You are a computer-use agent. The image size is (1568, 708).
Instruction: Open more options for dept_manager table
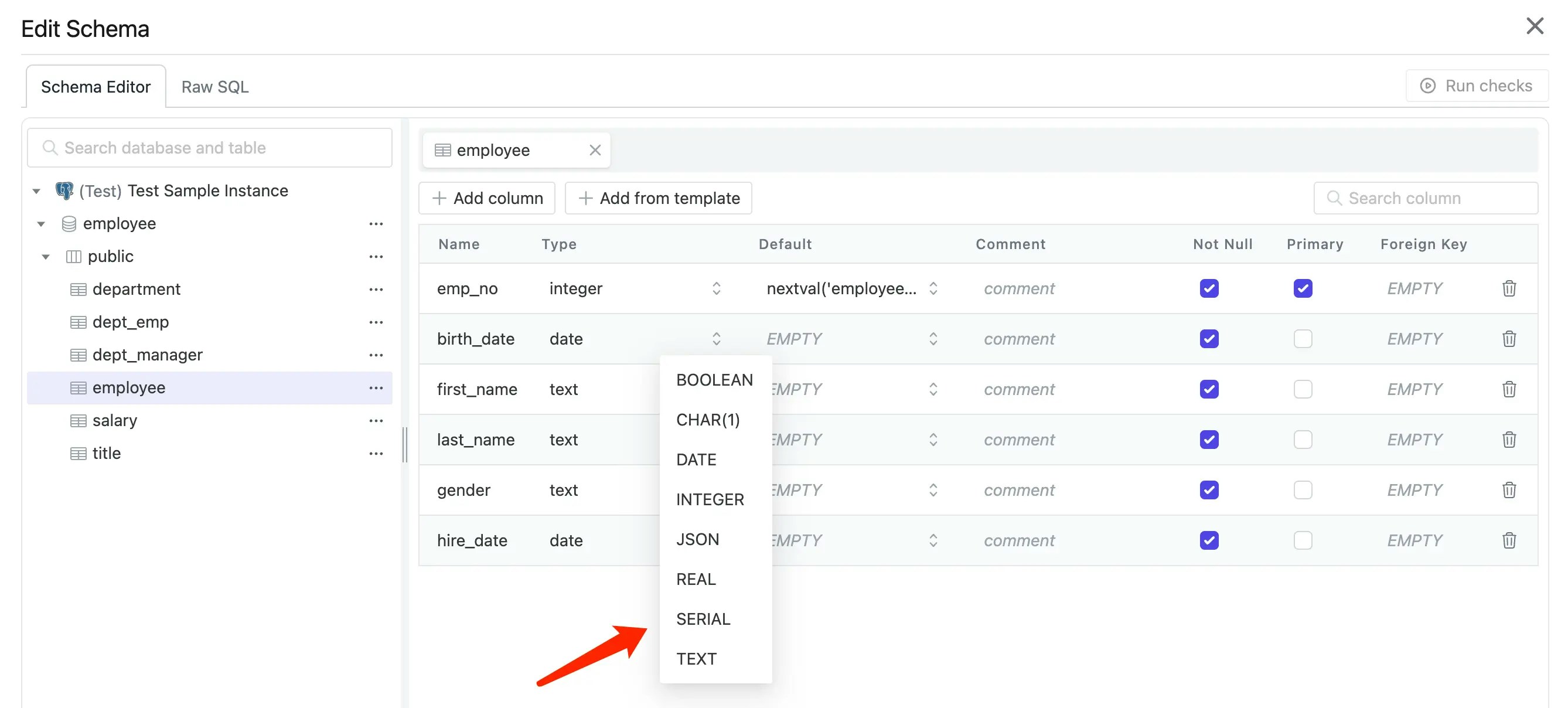376,356
